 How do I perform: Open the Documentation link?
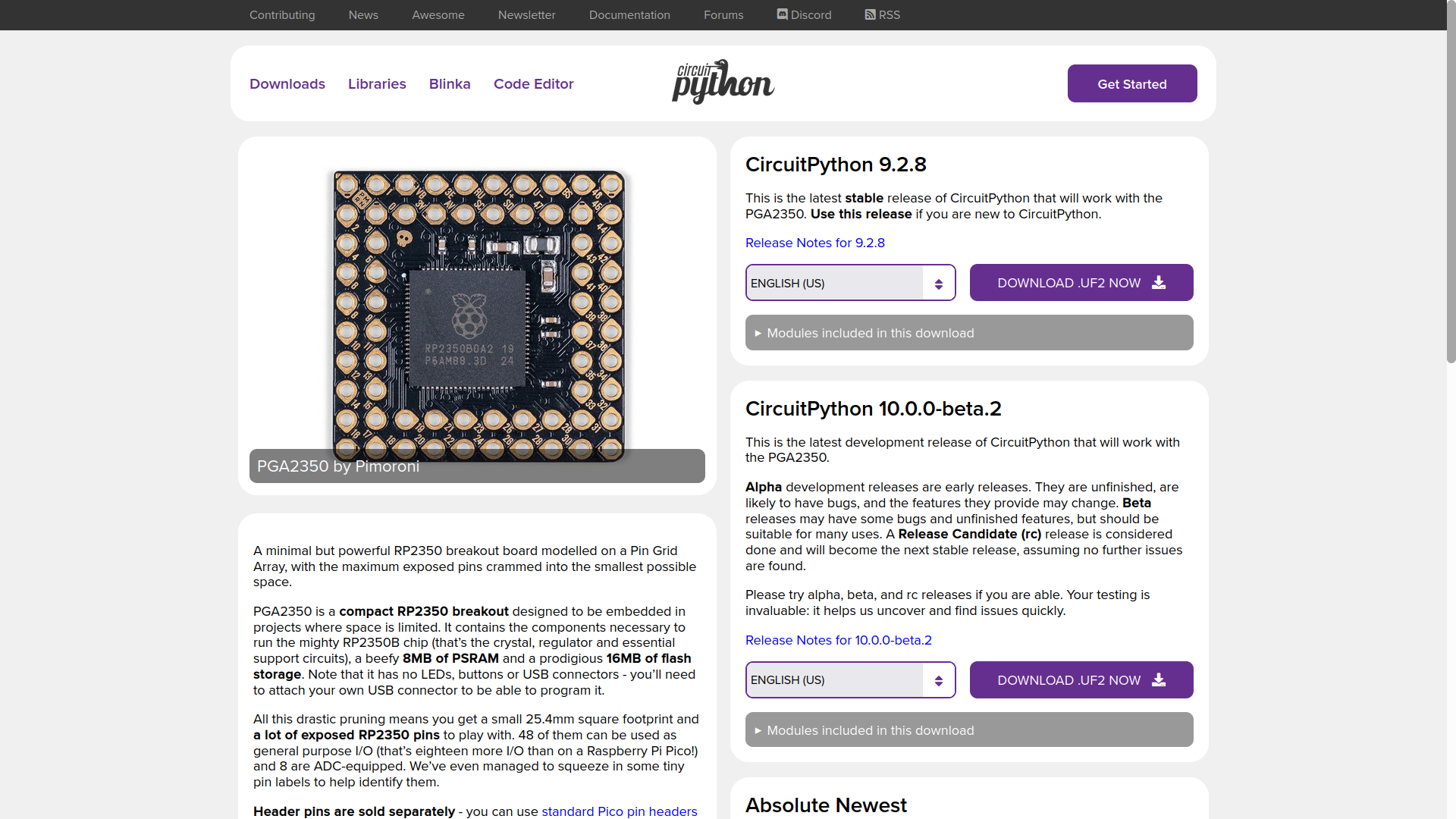pyautogui.click(x=629, y=14)
